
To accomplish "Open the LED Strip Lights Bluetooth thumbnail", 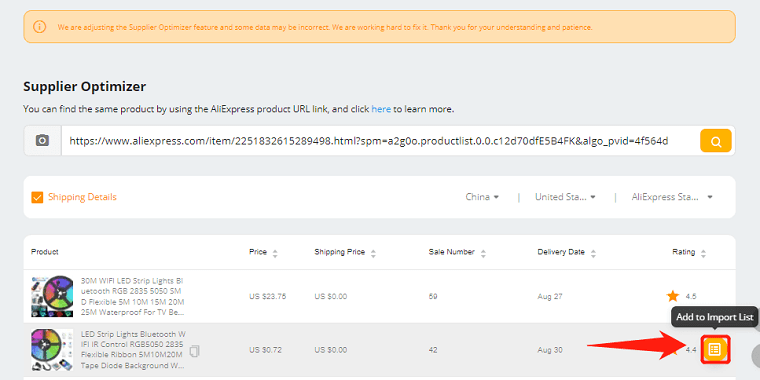I will pyautogui.click(x=52, y=350).
